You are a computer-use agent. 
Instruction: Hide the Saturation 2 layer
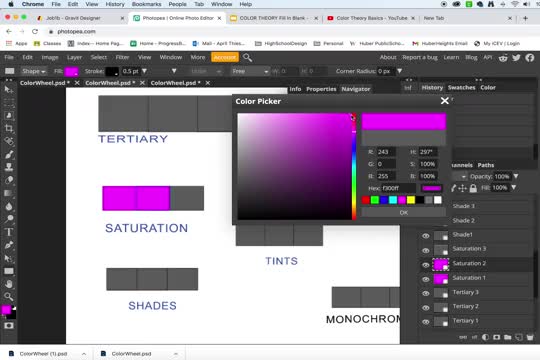click(x=426, y=265)
